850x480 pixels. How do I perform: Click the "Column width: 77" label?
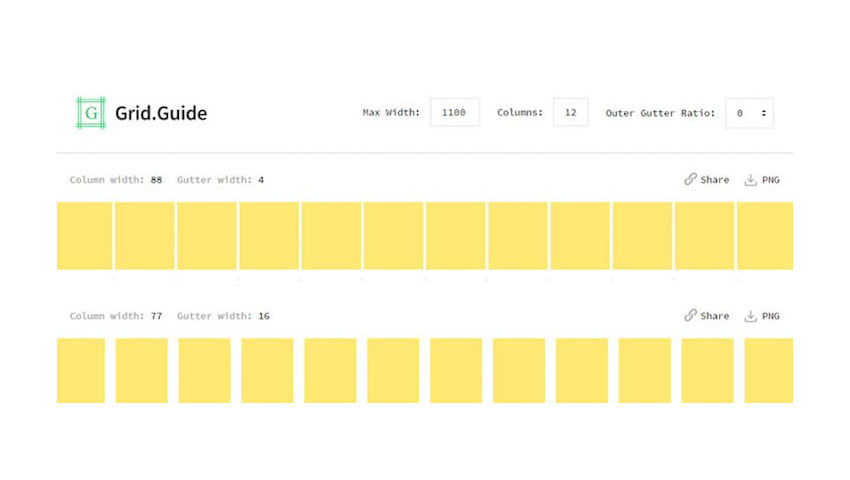(x=115, y=316)
